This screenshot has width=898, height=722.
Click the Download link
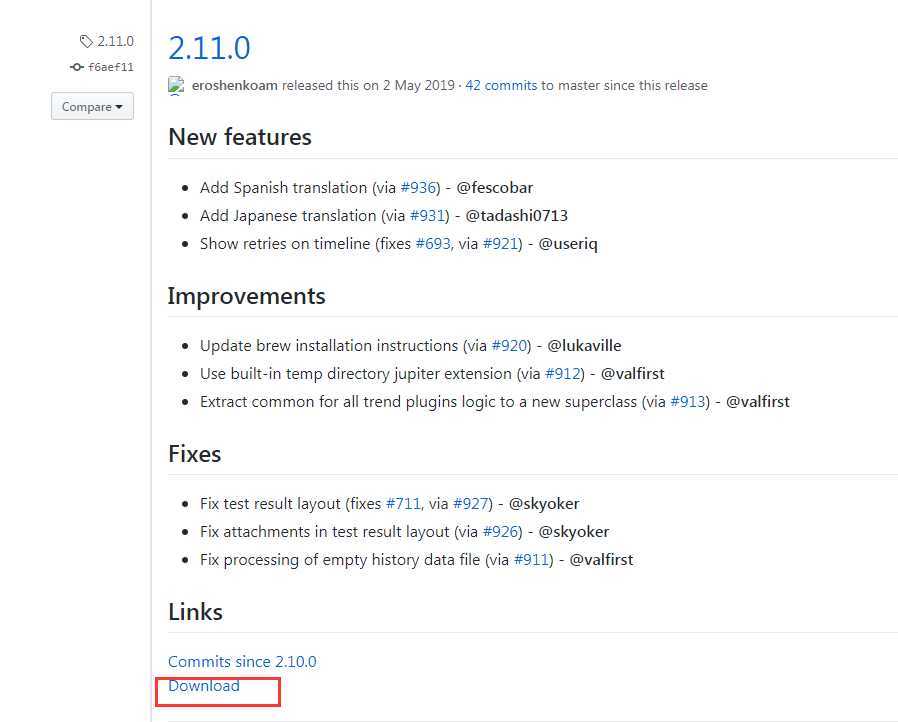204,686
